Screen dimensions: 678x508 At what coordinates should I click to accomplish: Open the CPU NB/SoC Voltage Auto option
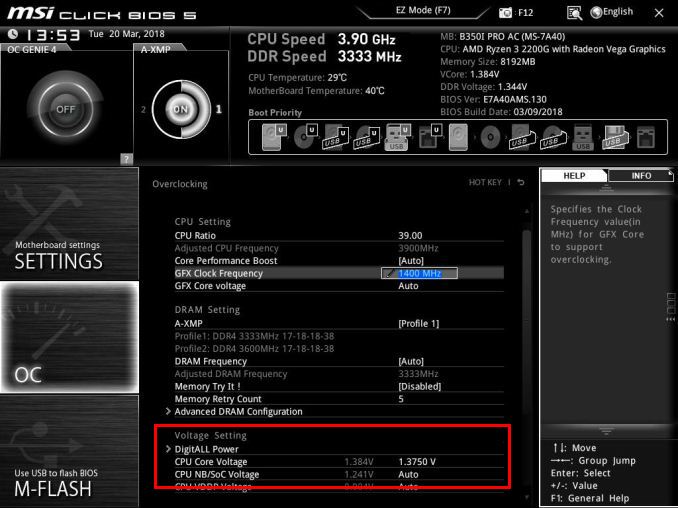[x=408, y=474]
